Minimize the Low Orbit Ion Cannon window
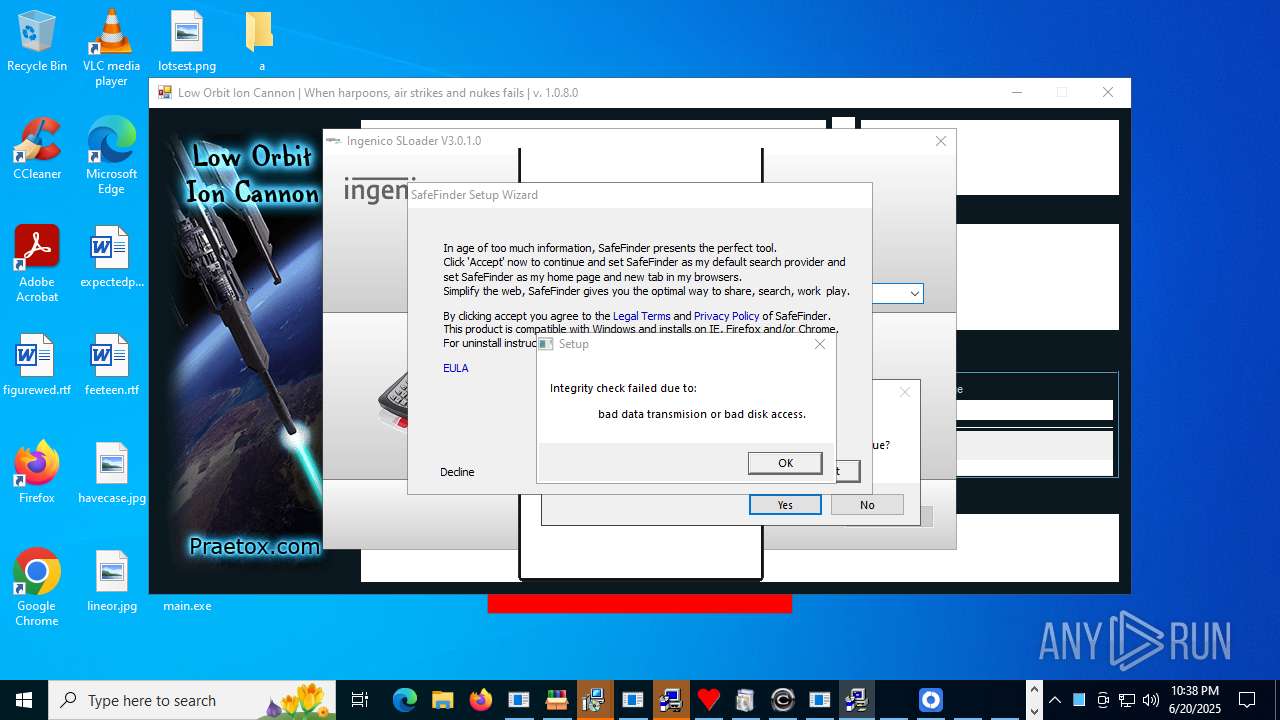This screenshot has width=1280, height=720. pos(1017,93)
